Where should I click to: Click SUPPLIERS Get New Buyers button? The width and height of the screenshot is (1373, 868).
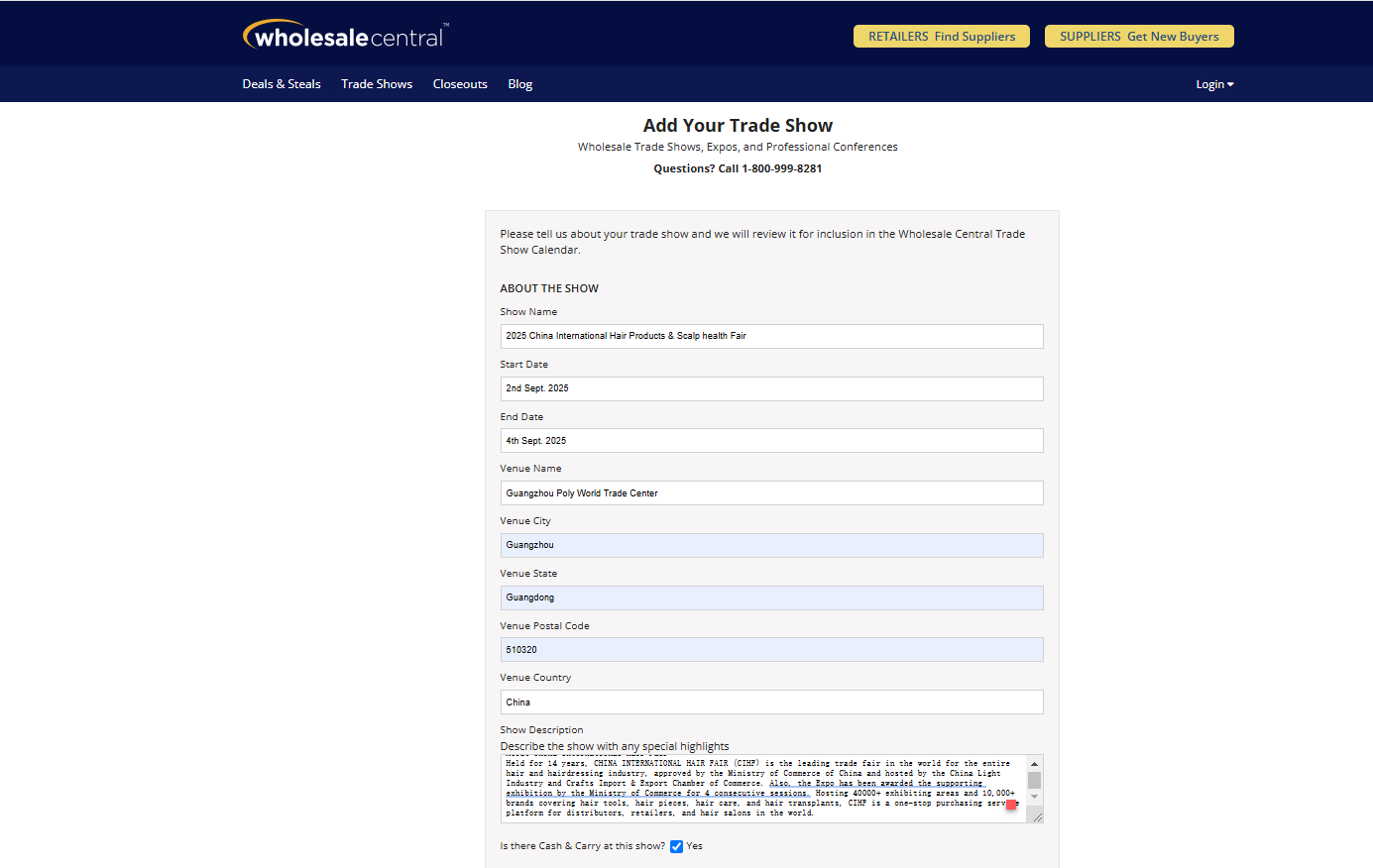[1139, 37]
